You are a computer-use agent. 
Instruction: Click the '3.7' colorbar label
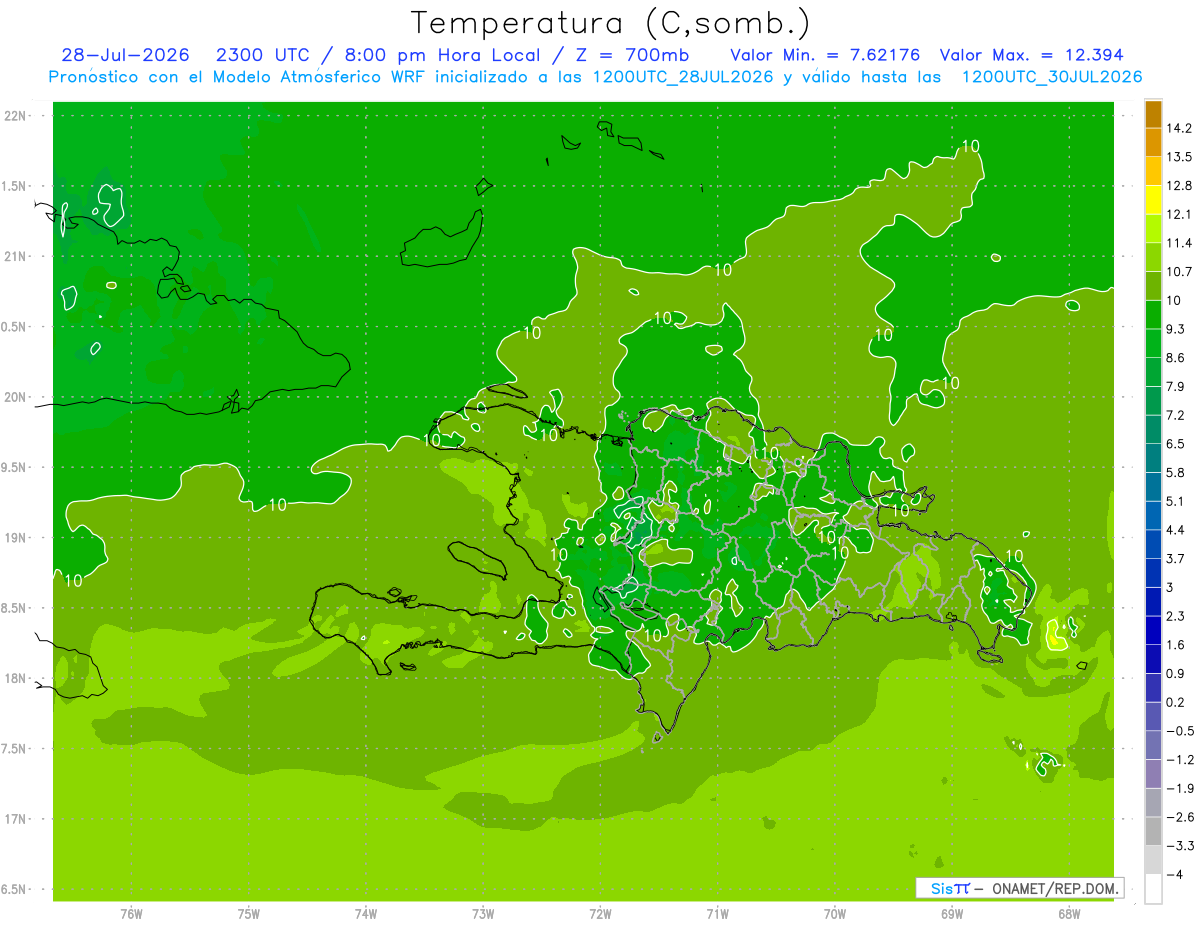tap(1175, 558)
